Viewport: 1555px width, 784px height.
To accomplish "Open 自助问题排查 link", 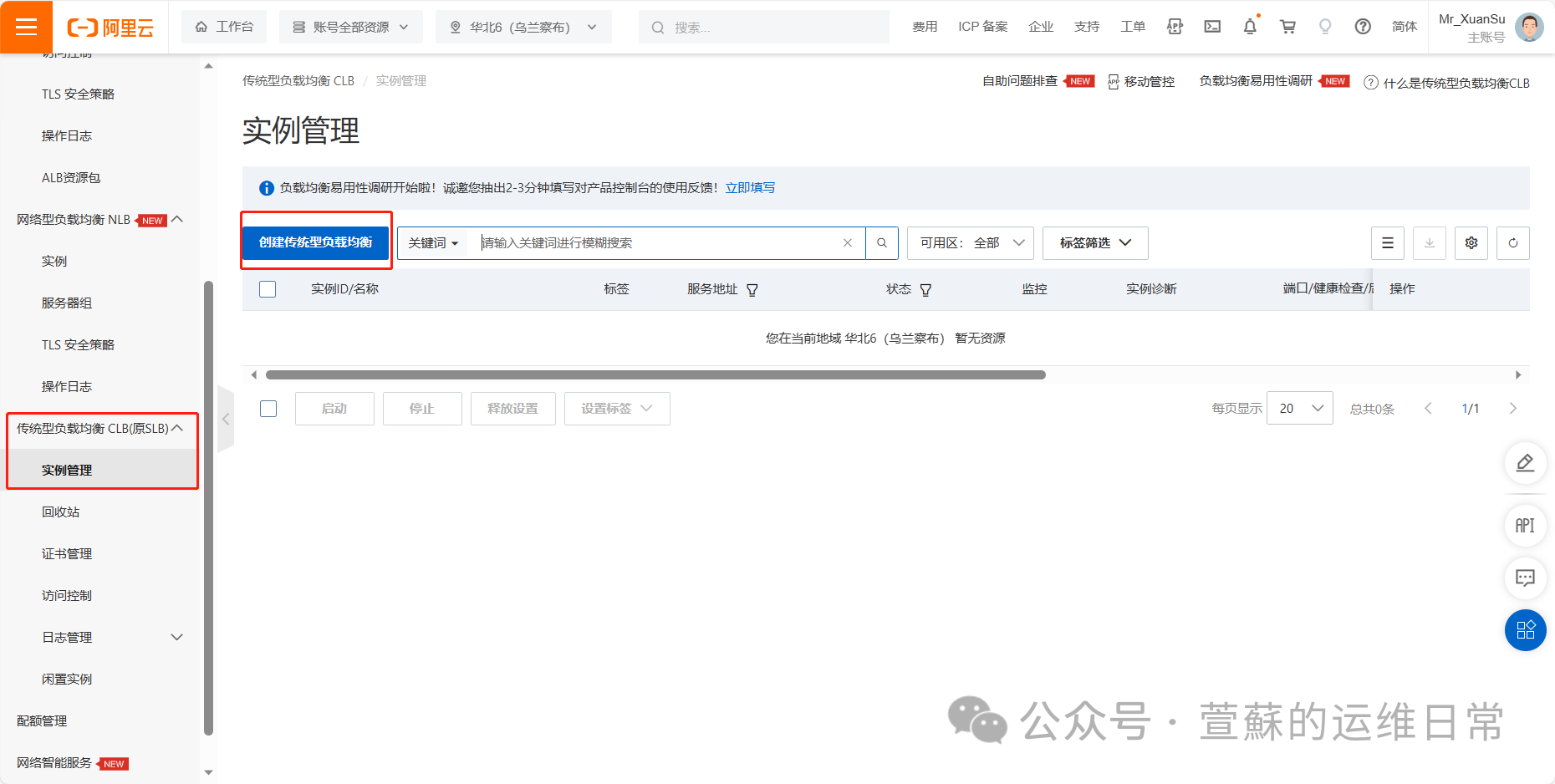I will 1020,81.
